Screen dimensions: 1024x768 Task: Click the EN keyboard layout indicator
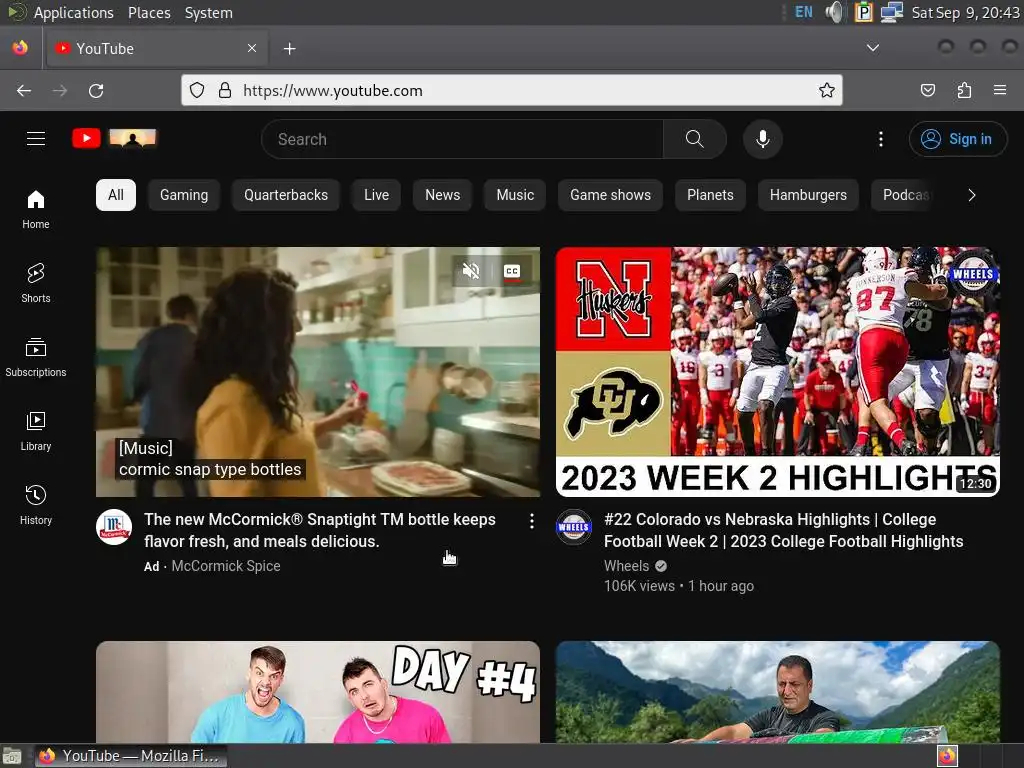pyautogui.click(x=804, y=12)
